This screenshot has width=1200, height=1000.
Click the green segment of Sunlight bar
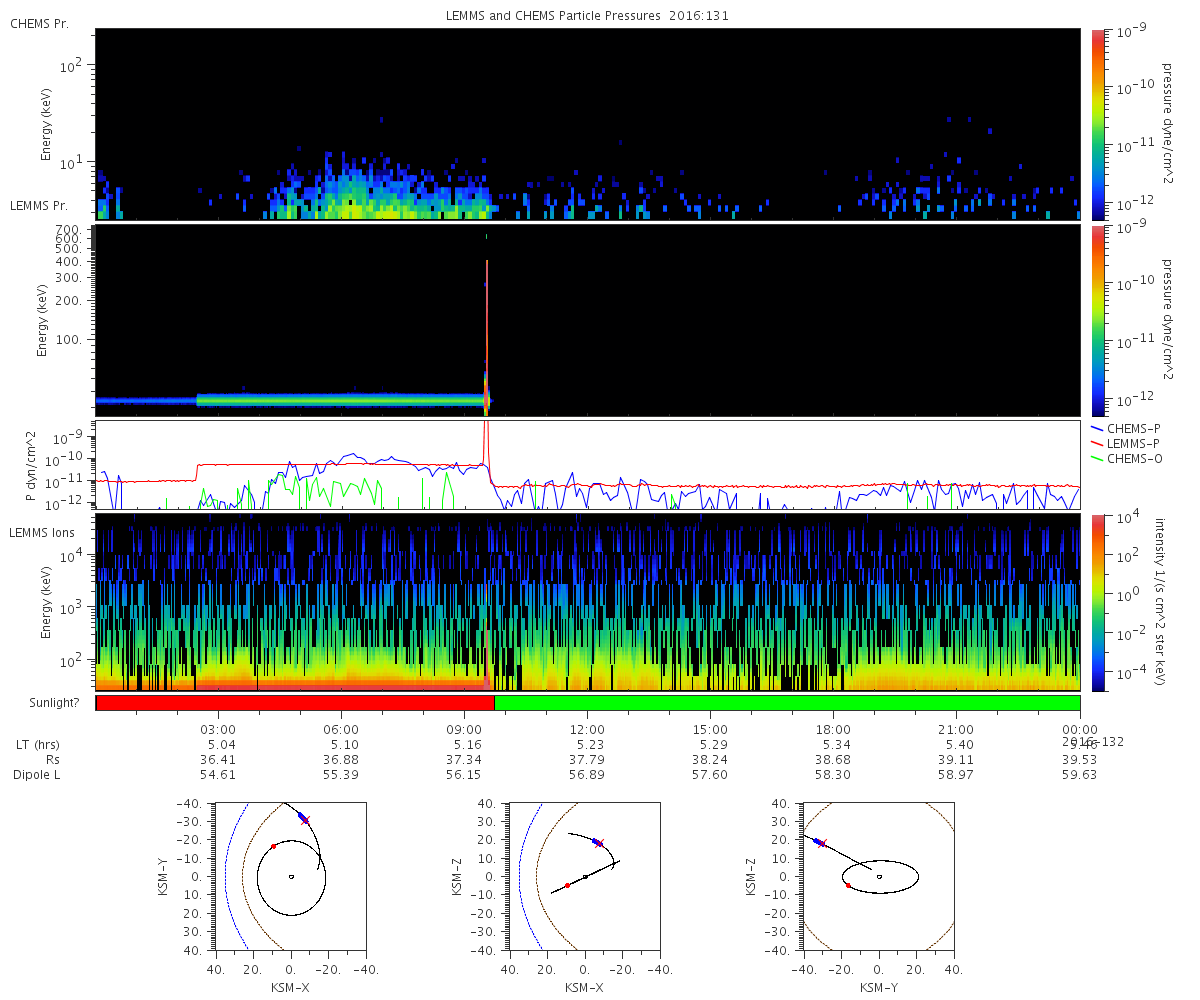point(786,703)
